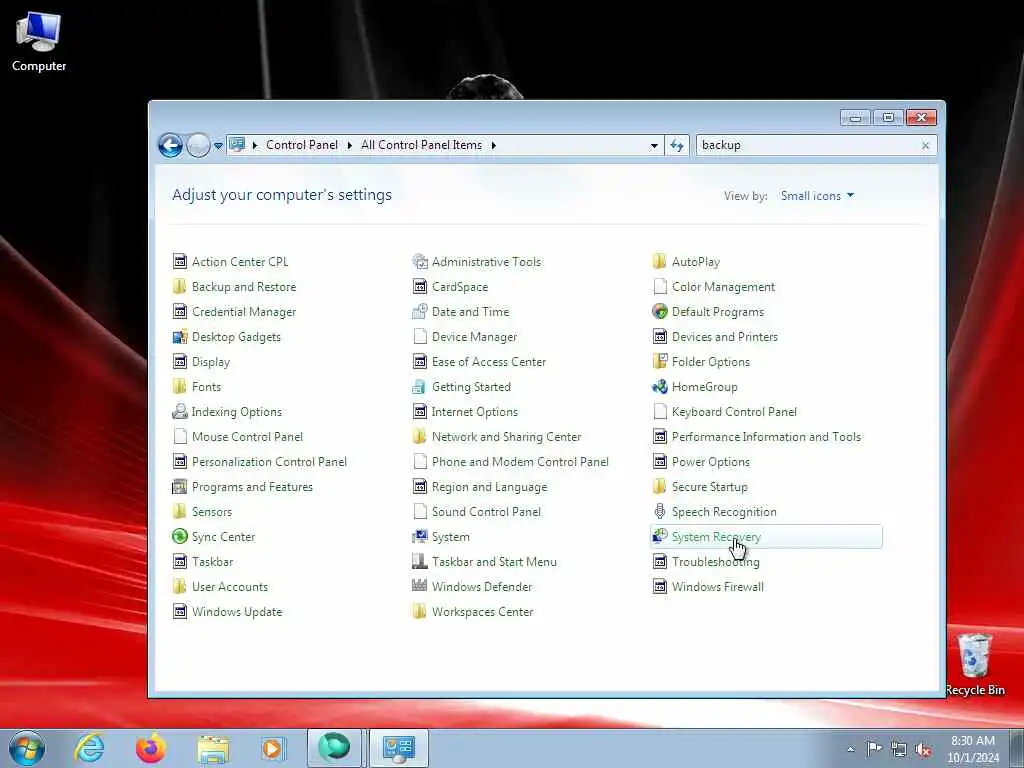The height and width of the screenshot is (768, 1024).
Task: Open Region and Language link
Action: [489, 487]
